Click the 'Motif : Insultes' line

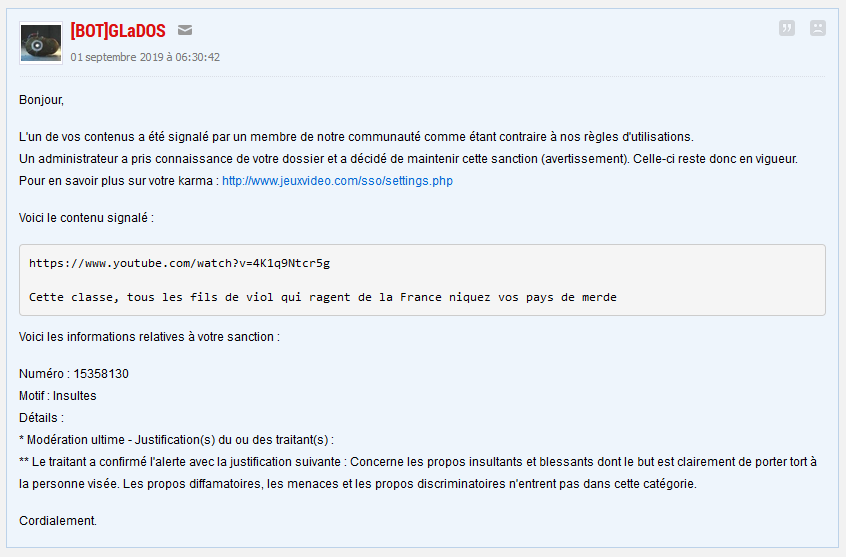[x=58, y=396]
